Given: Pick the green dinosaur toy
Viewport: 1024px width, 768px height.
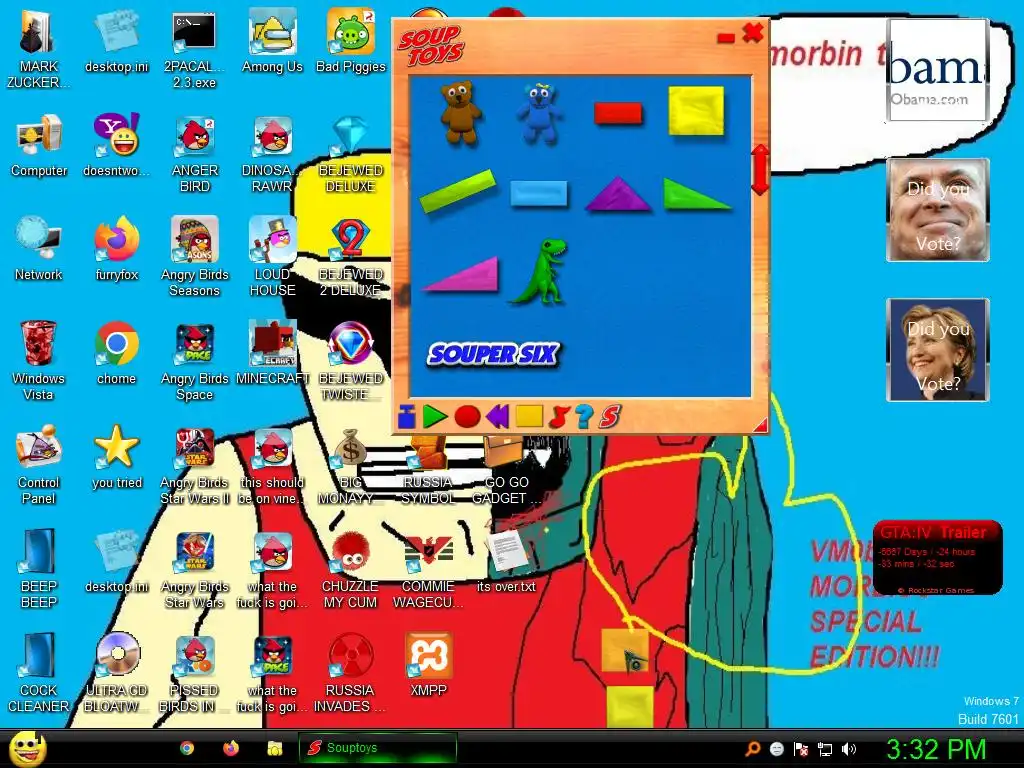Looking at the screenshot, I should [x=541, y=272].
